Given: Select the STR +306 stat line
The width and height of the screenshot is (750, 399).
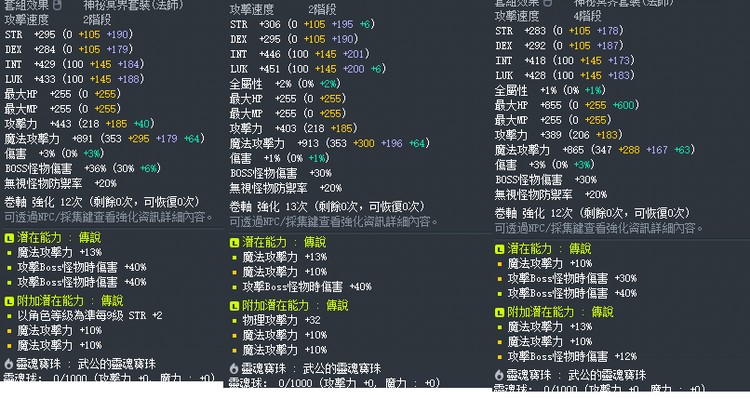Looking at the screenshot, I should 302,24.
